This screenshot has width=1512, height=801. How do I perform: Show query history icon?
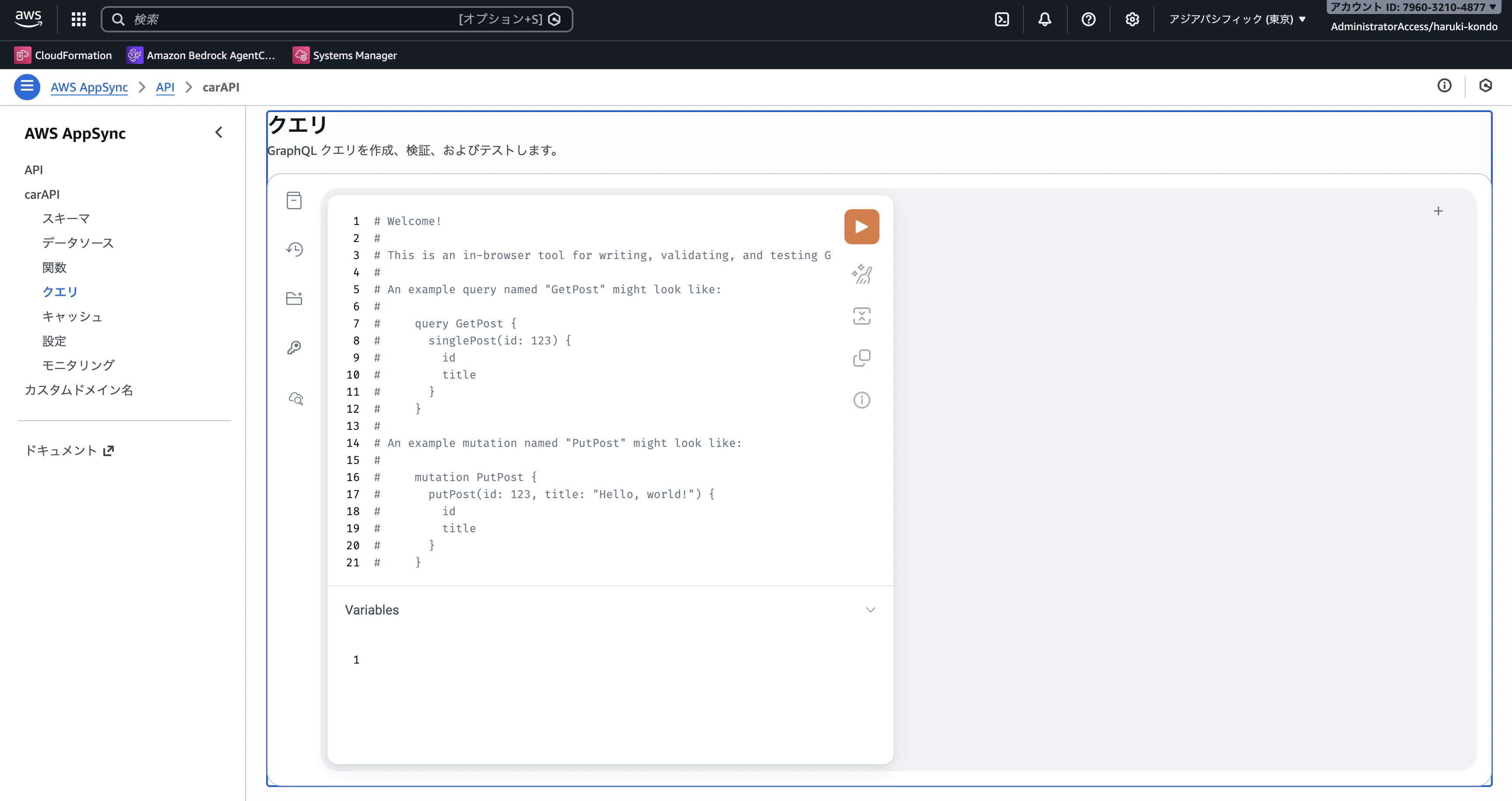point(295,249)
